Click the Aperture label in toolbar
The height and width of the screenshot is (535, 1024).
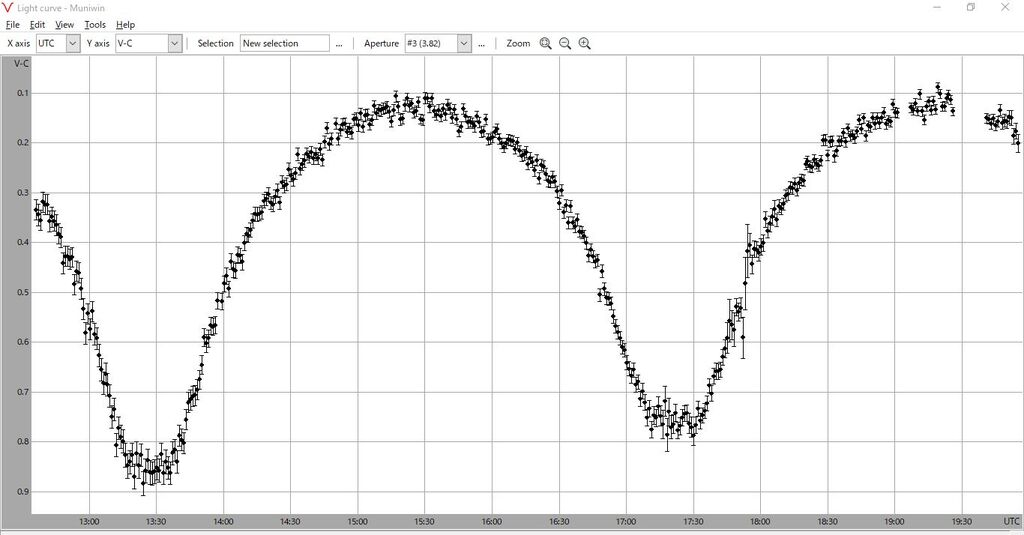[x=381, y=43]
